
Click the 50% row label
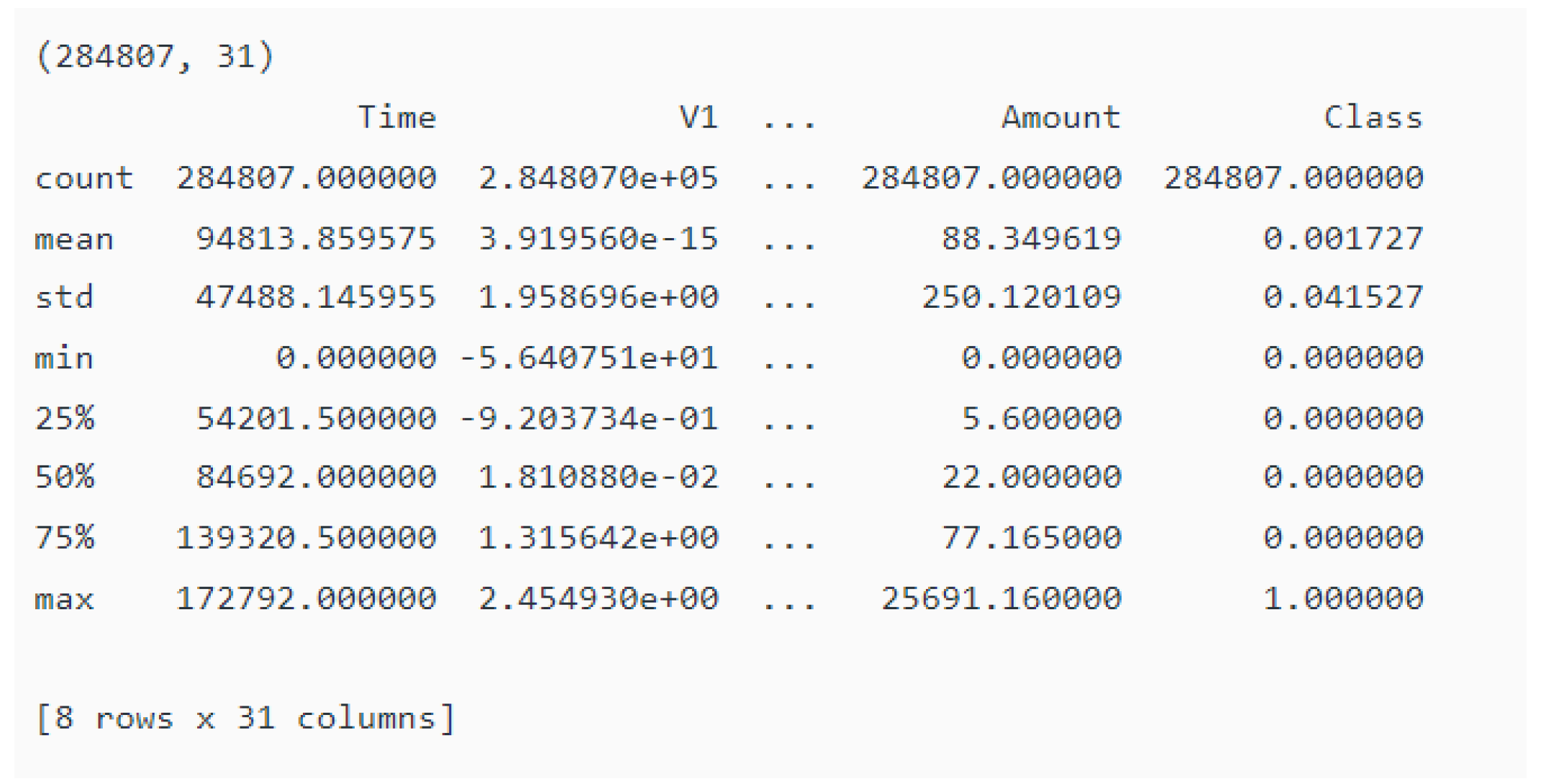(x=64, y=477)
